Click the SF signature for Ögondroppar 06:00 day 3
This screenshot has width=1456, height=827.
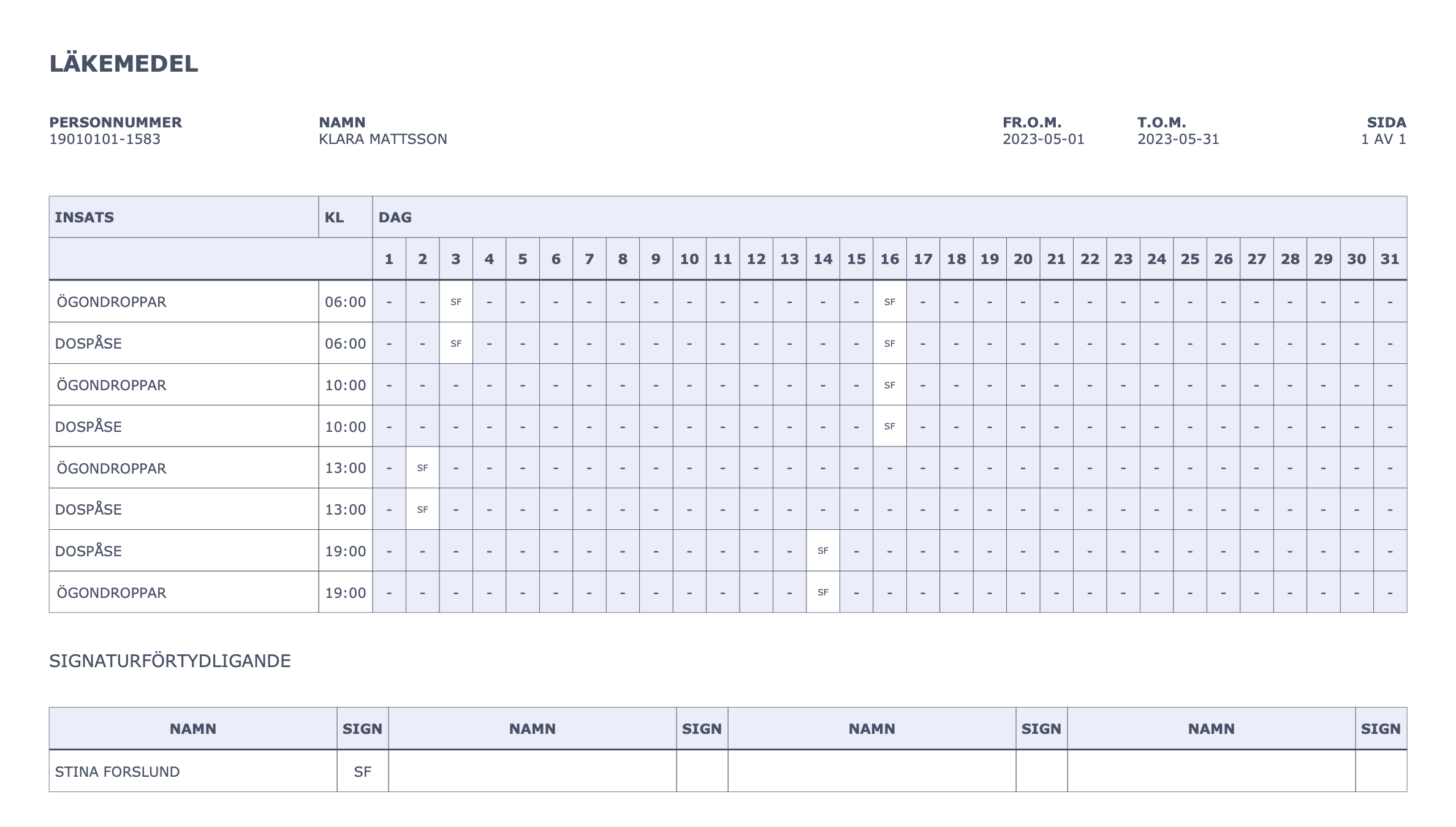(455, 301)
